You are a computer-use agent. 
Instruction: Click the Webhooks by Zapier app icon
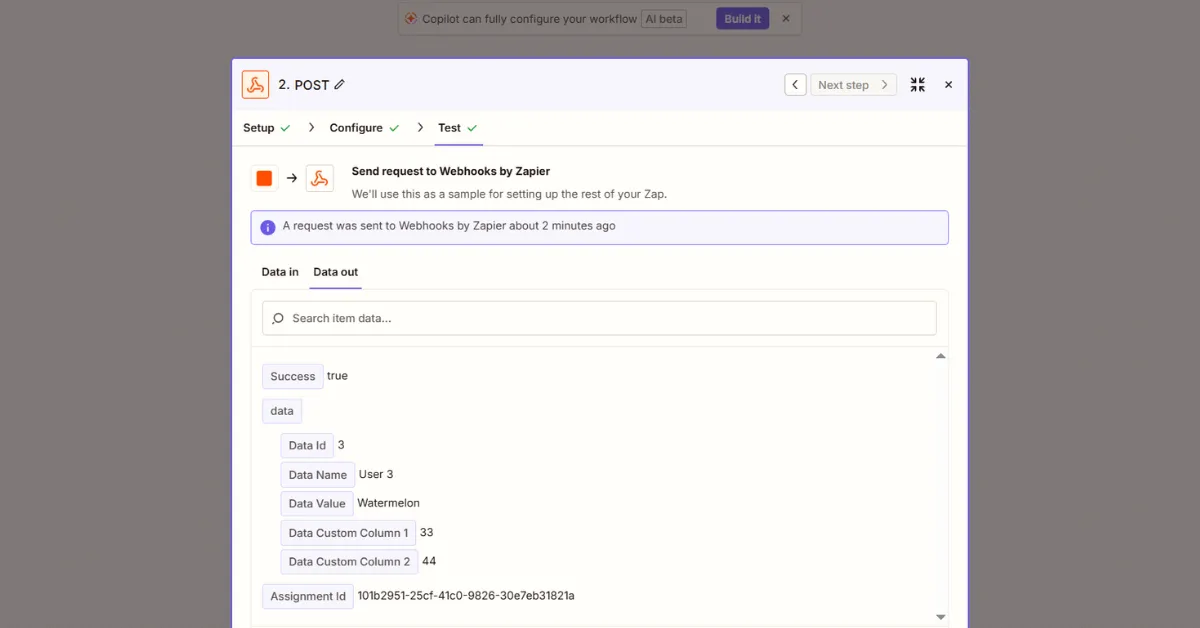pyautogui.click(x=255, y=84)
